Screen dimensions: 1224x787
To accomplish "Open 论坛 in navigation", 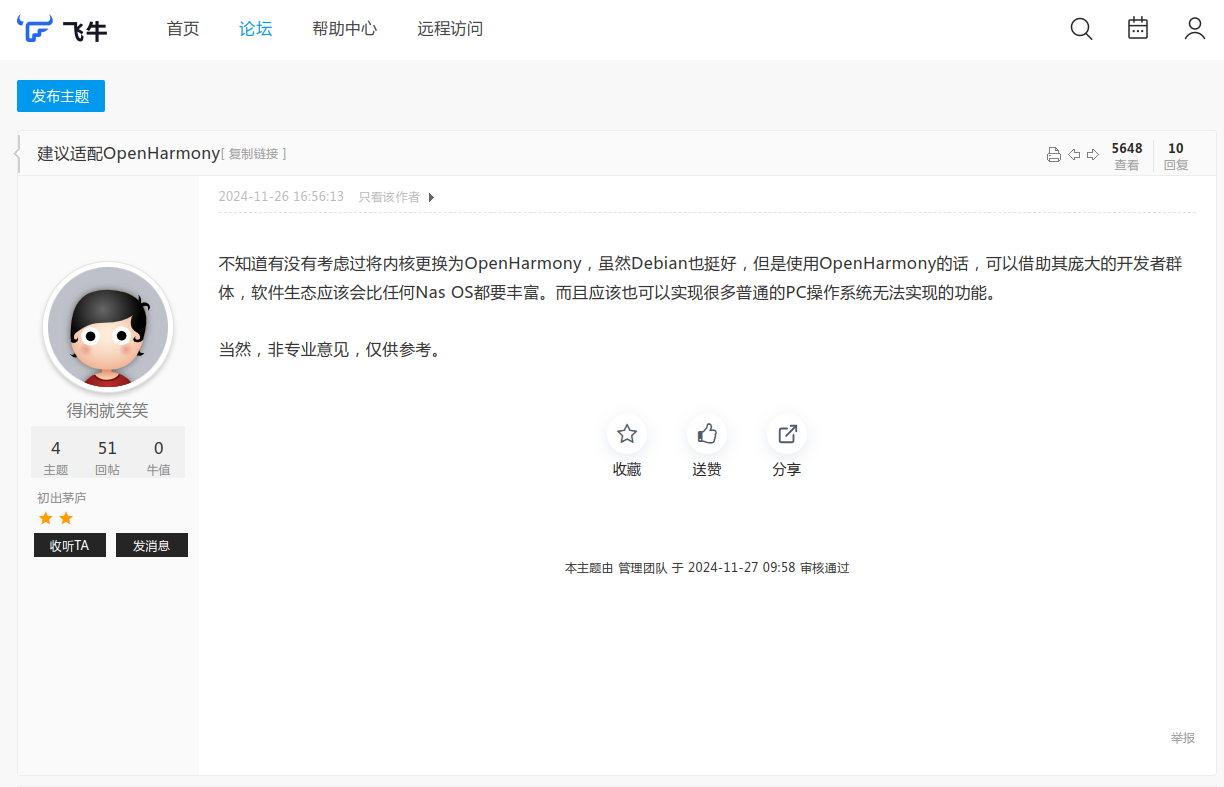I will click(256, 29).
